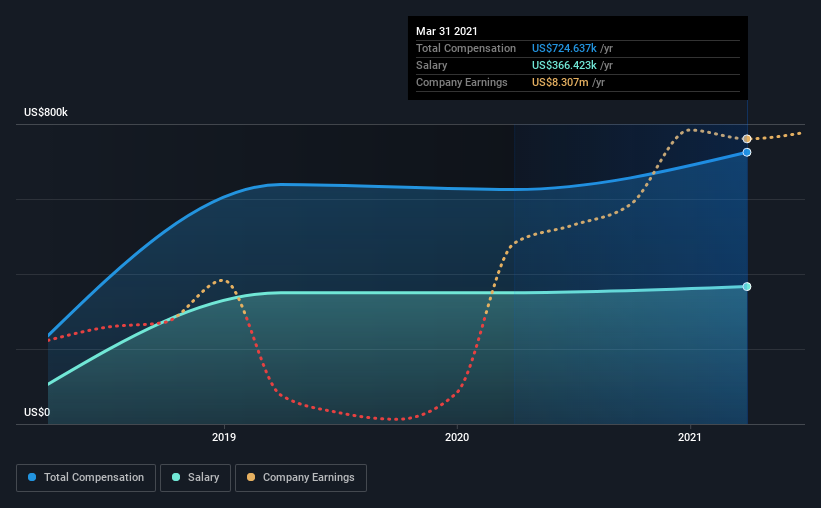Viewport: 821px width, 508px height.
Task: Click the Total Compensation tooltip row label
Action: tap(466, 48)
